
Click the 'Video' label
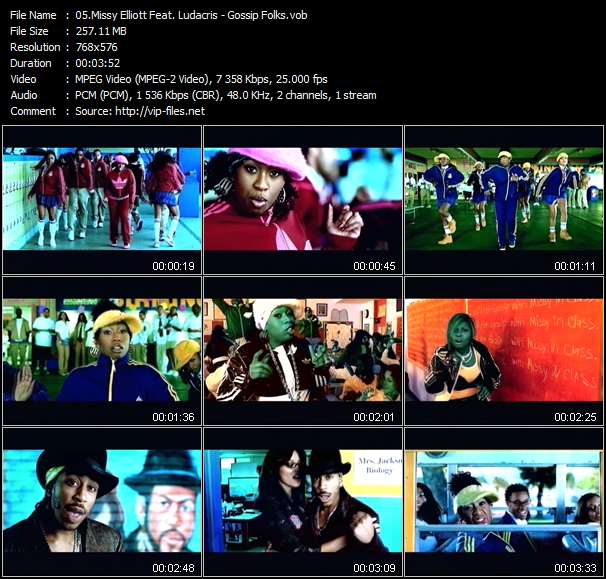tap(23, 79)
